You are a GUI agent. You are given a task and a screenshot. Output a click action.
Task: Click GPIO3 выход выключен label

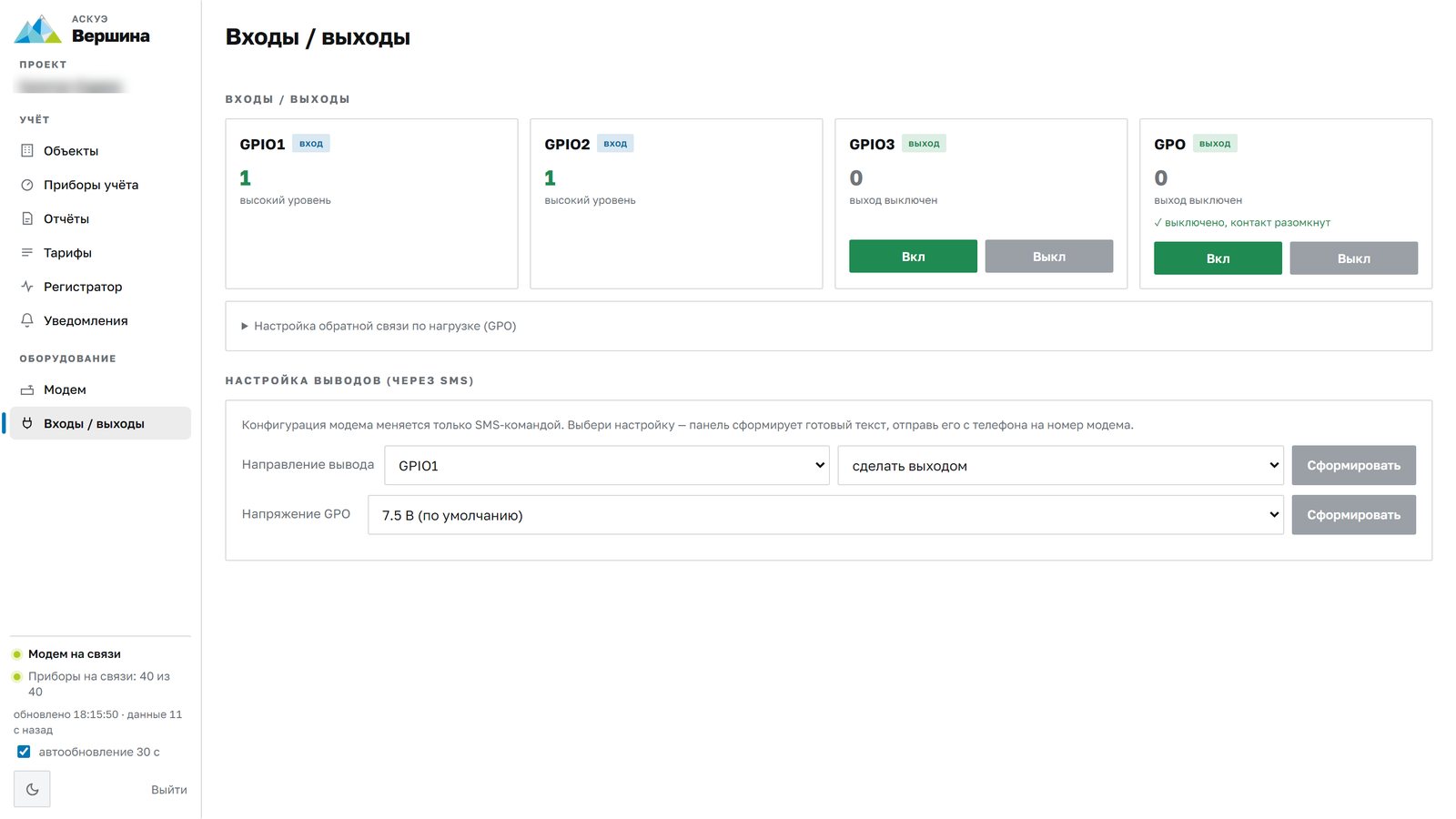click(893, 200)
